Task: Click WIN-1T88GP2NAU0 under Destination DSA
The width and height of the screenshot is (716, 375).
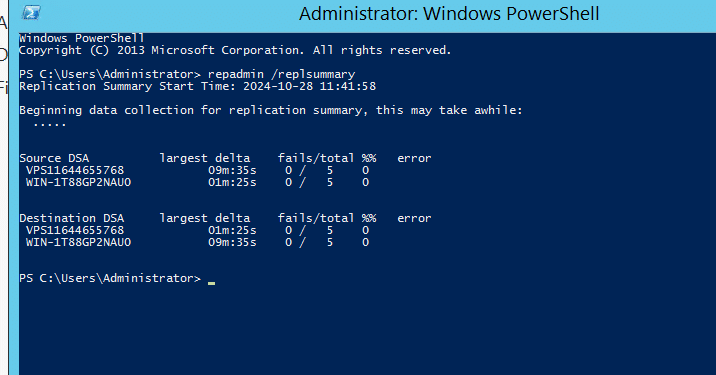Action: 79,242
